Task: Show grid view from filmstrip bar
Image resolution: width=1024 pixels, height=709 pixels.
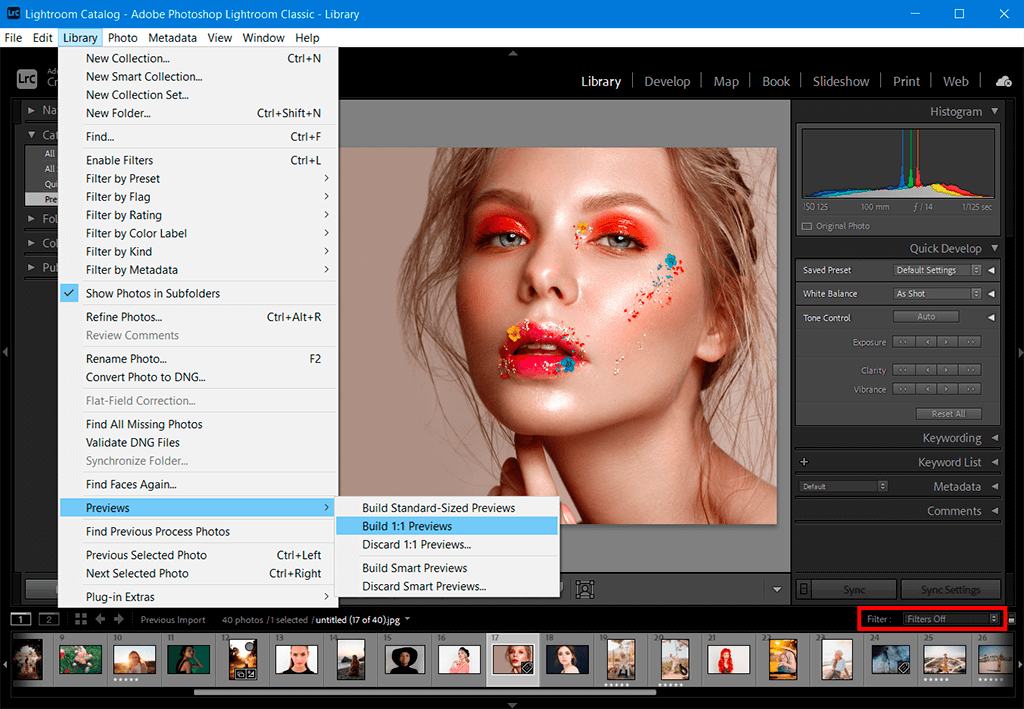Action: point(81,619)
